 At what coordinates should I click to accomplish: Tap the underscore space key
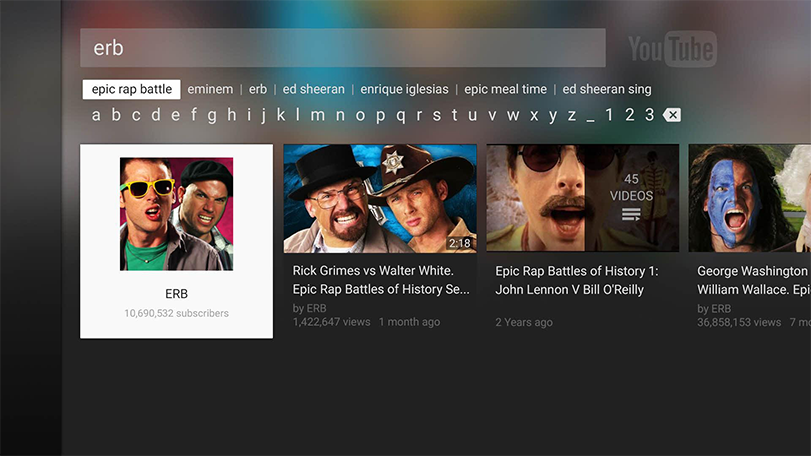click(x=590, y=120)
